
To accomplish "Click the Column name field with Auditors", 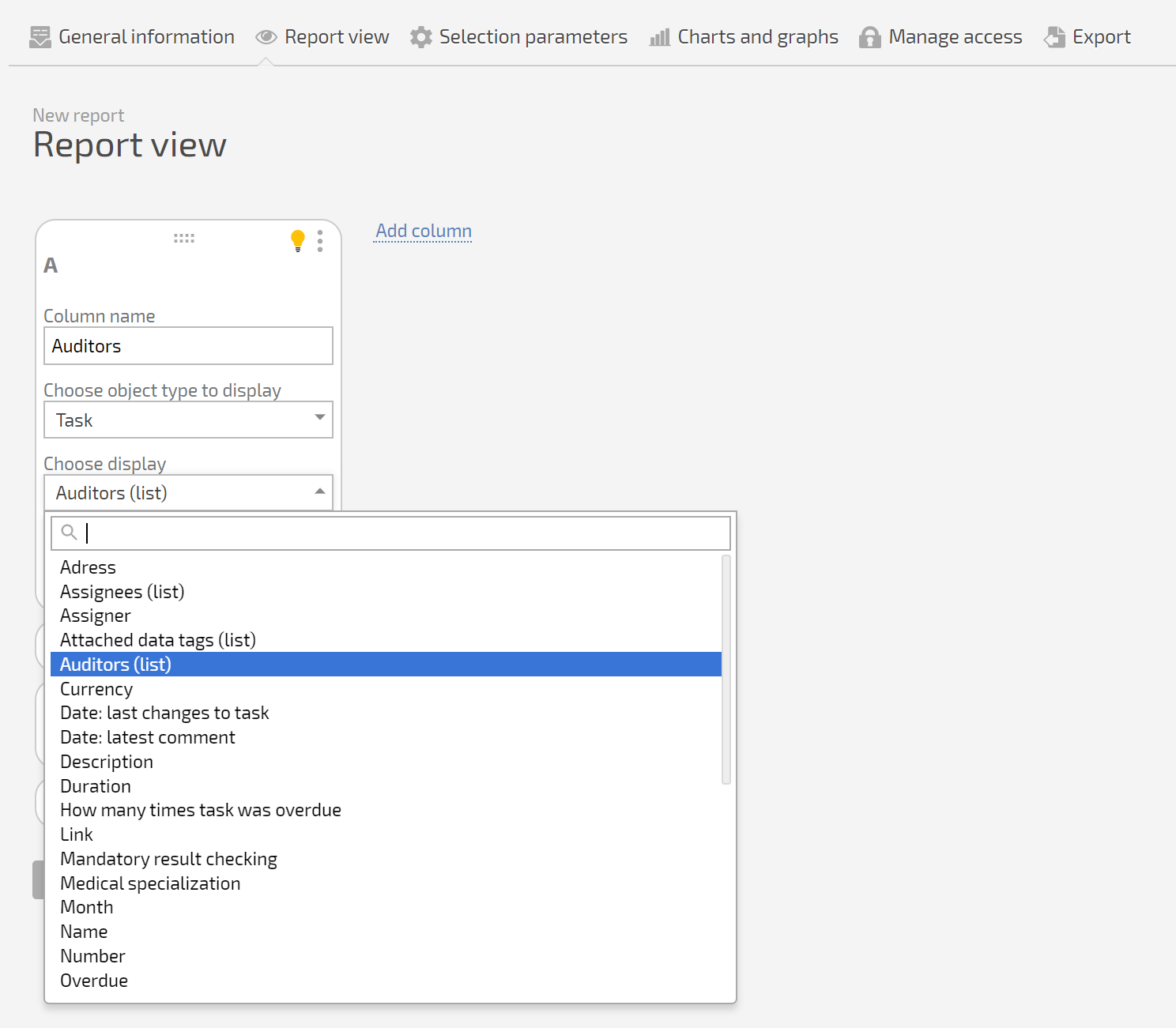I will point(188,346).
